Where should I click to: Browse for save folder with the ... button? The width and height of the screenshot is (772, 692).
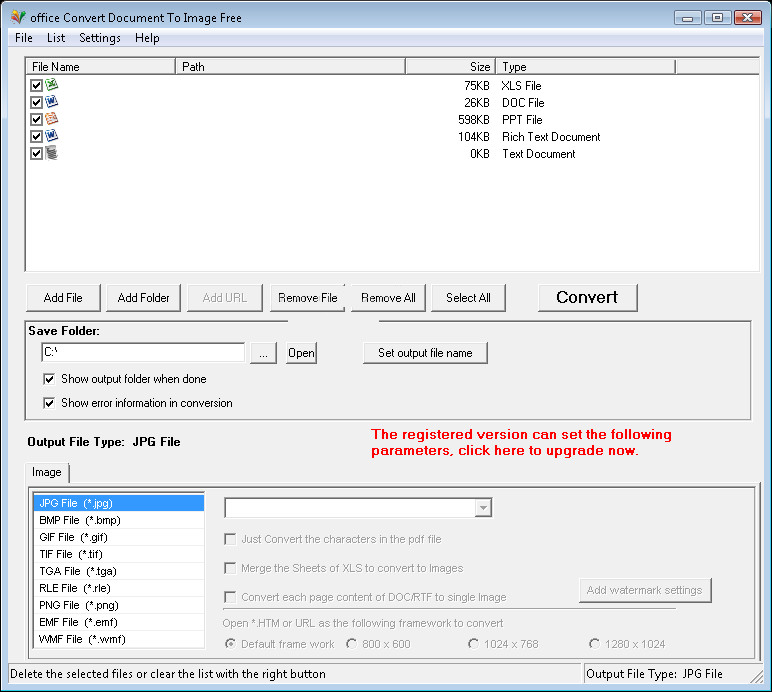coord(263,353)
